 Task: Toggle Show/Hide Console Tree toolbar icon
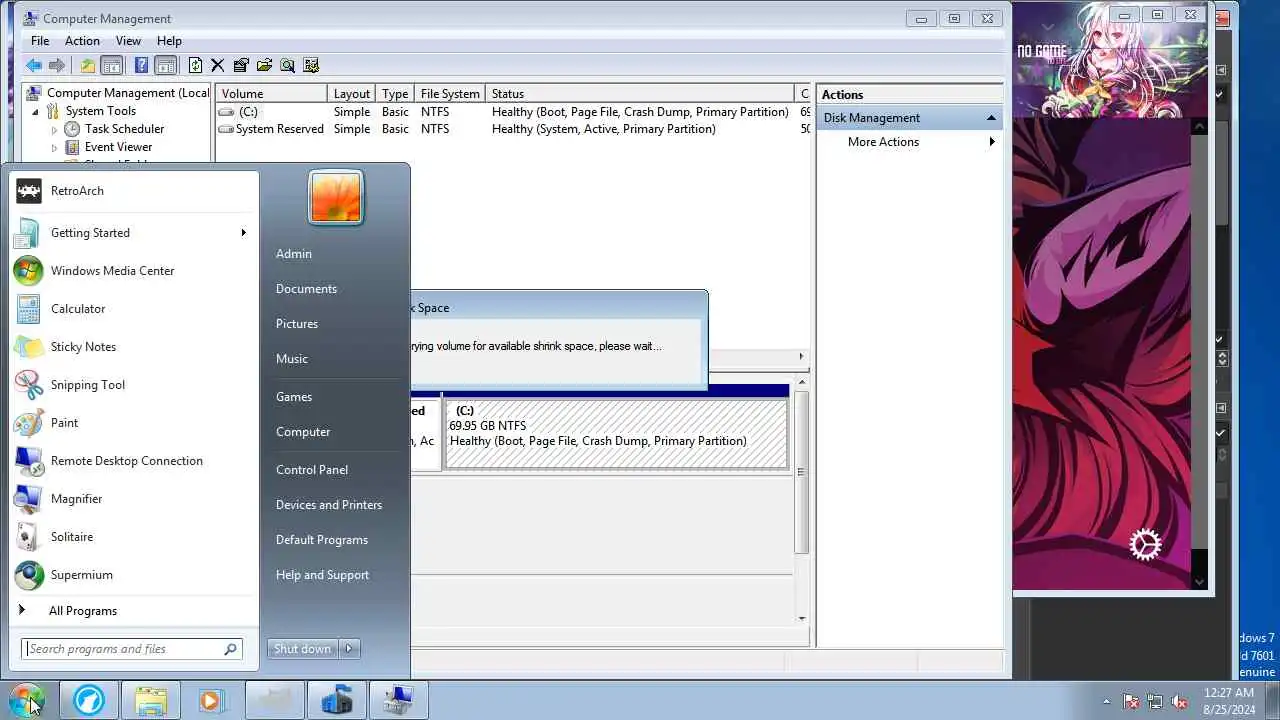coord(112,65)
